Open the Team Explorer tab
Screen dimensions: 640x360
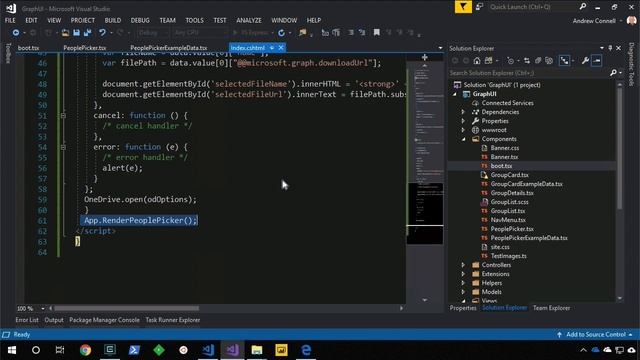coord(551,308)
